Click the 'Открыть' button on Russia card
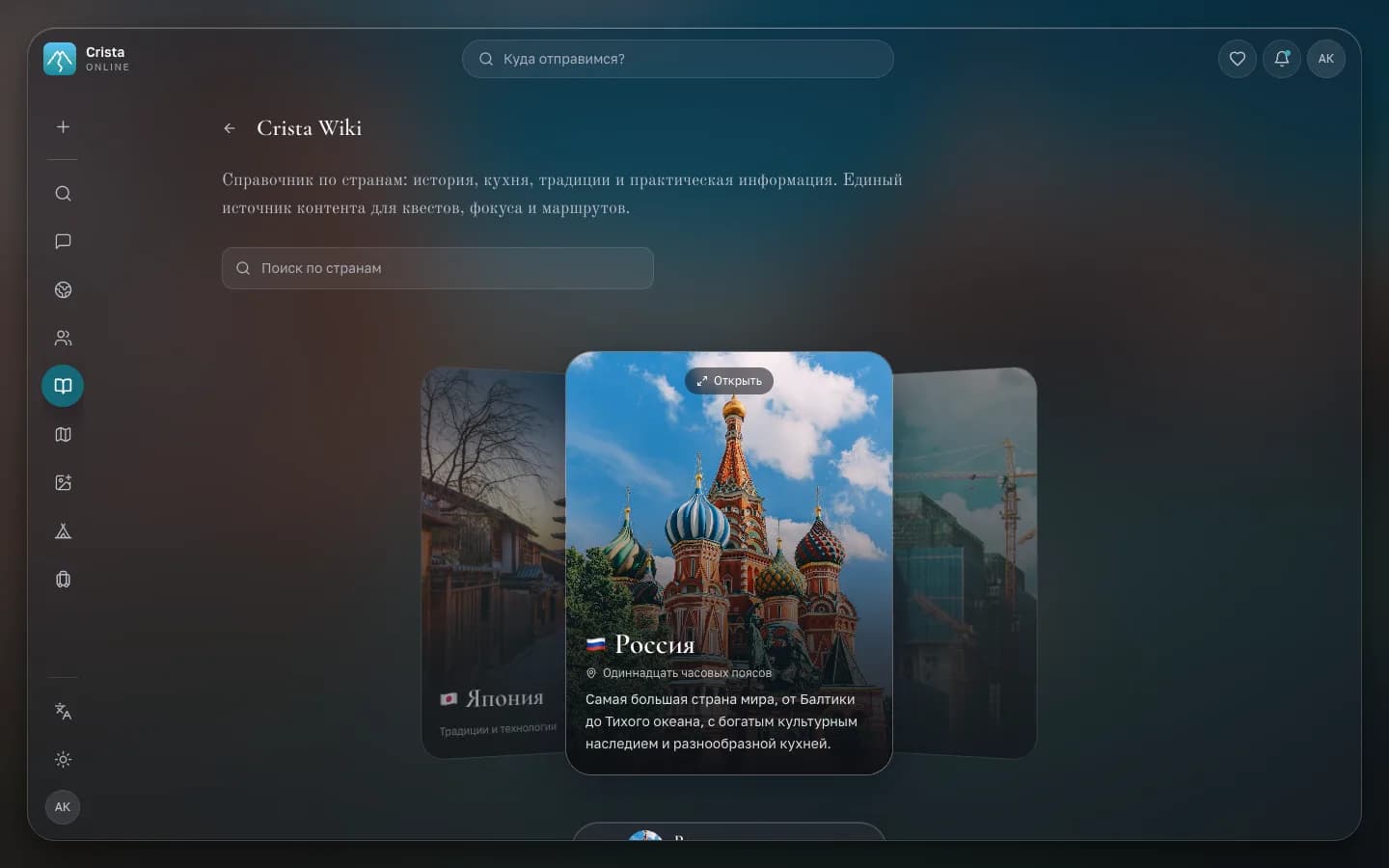 pyautogui.click(x=729, y=381)
